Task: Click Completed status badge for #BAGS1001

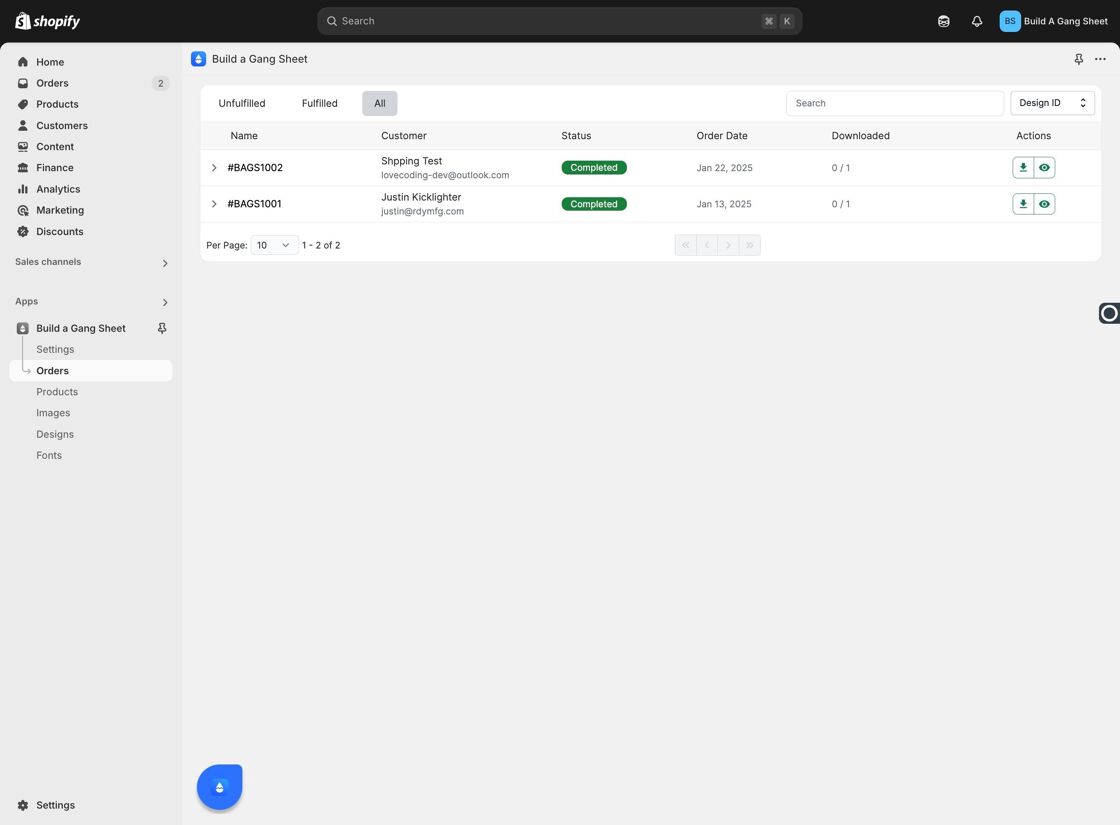Action: 594,204
